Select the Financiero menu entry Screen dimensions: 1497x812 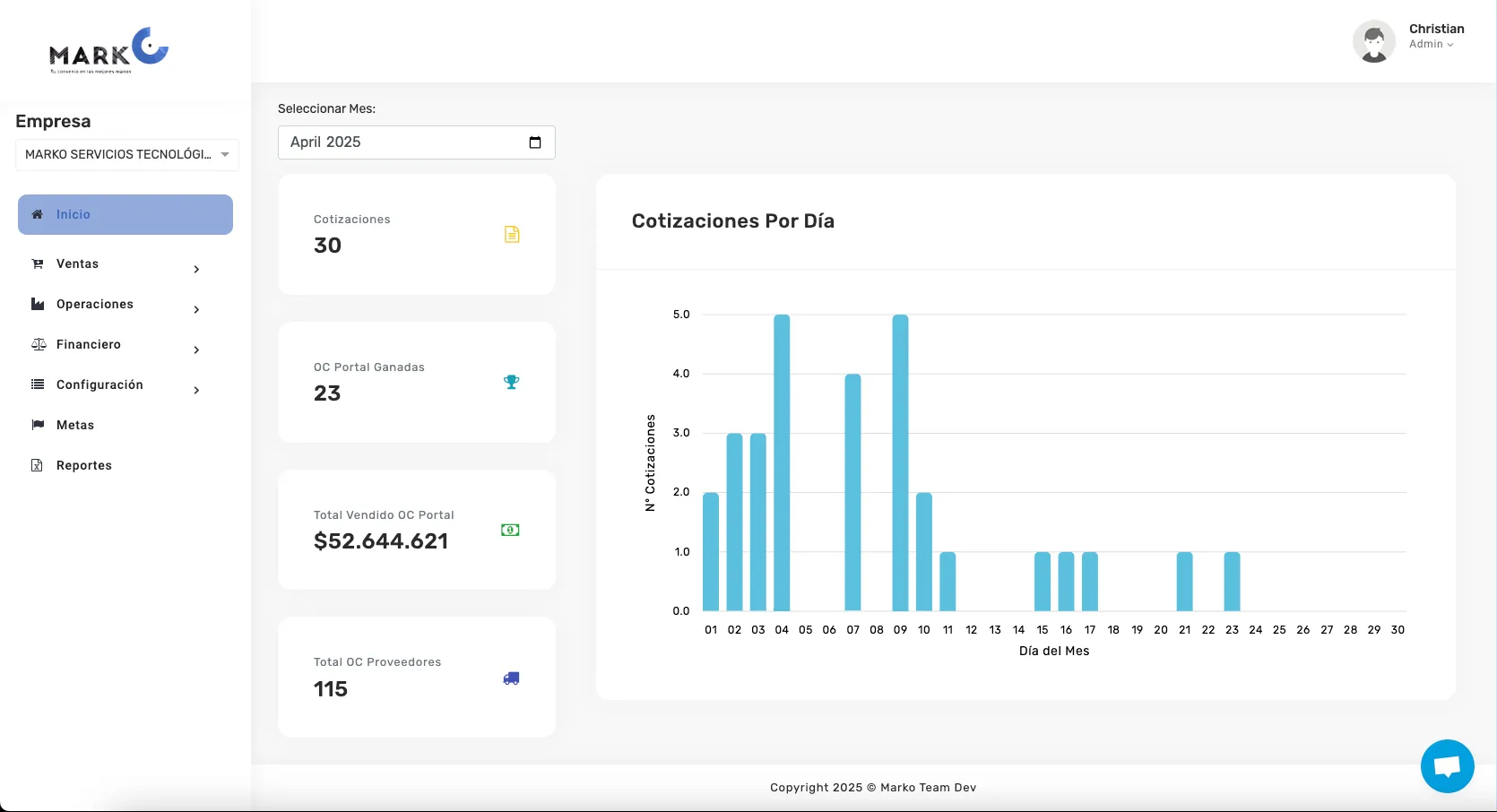[x=88, y=344]
